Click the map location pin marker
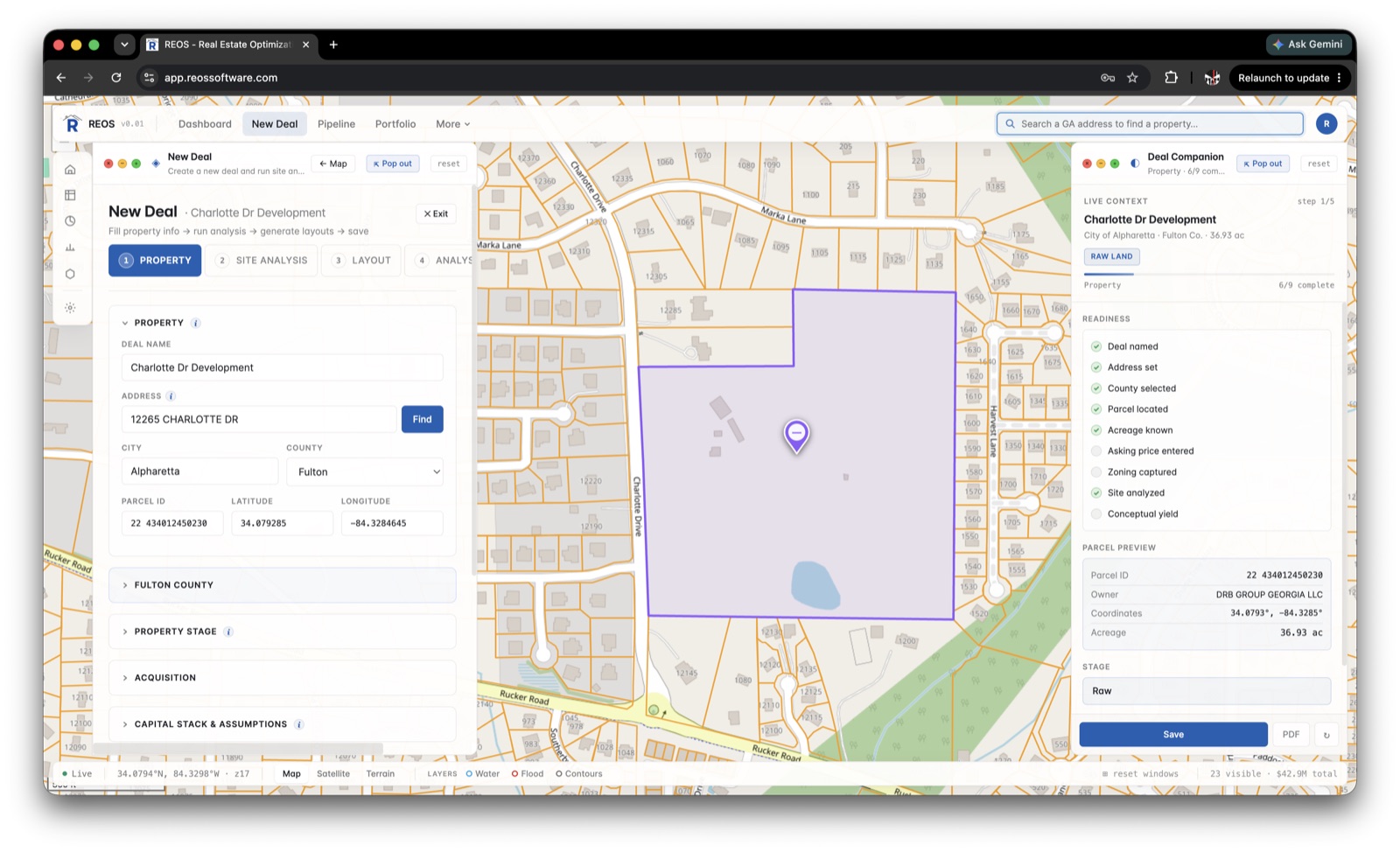Screen dimensions: 1400x852 coord(796,436)
